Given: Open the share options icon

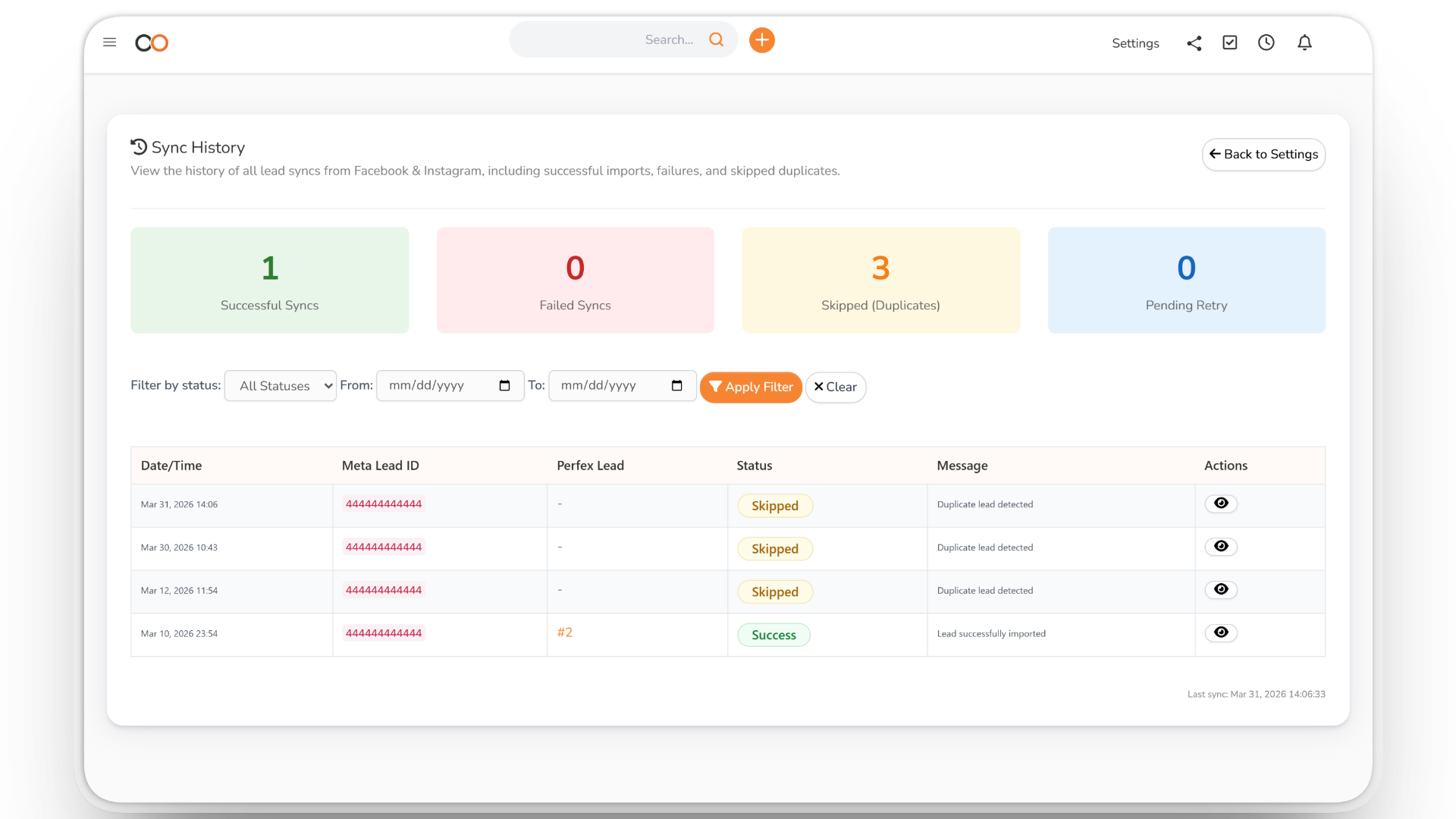Looking at the screenshot, I should pyautogui.click(x=1194, y=43).
